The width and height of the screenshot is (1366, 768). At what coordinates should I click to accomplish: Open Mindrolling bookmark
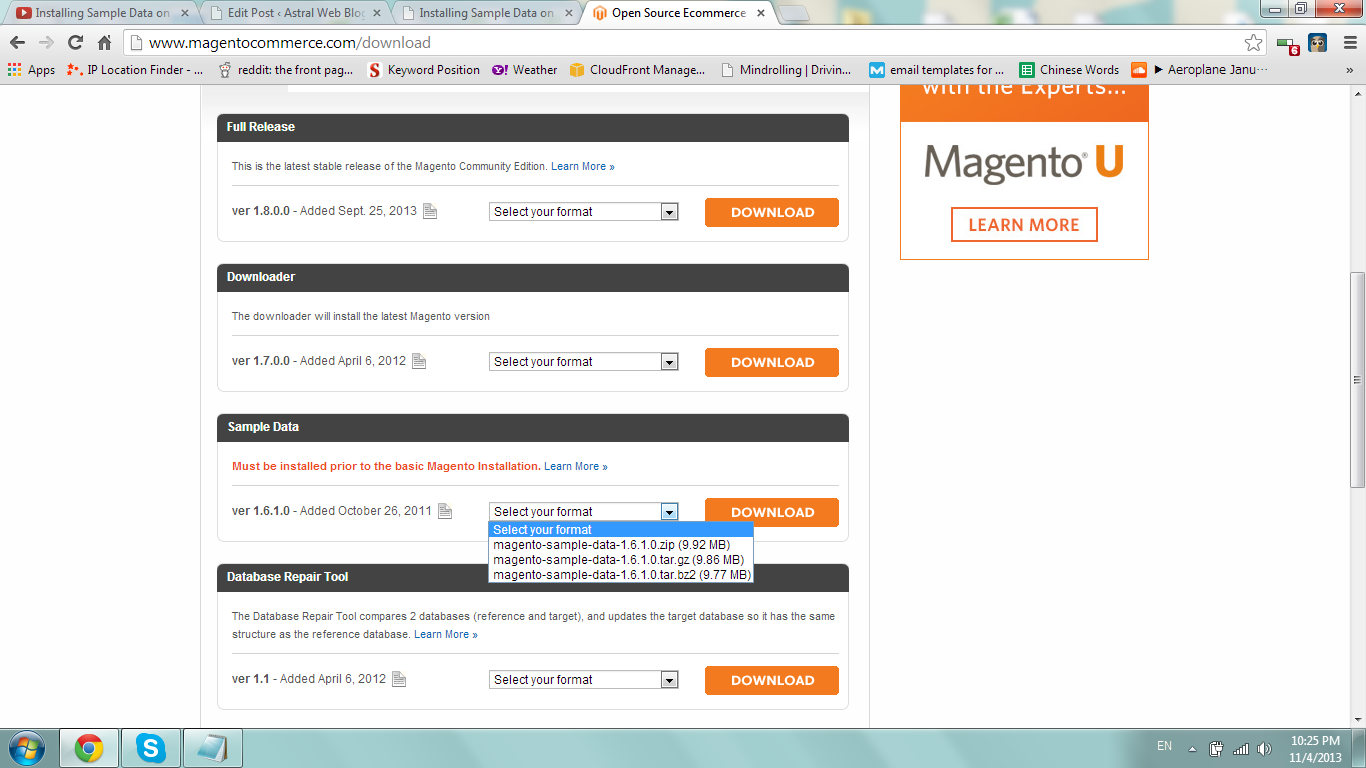(x=786, y=70)
